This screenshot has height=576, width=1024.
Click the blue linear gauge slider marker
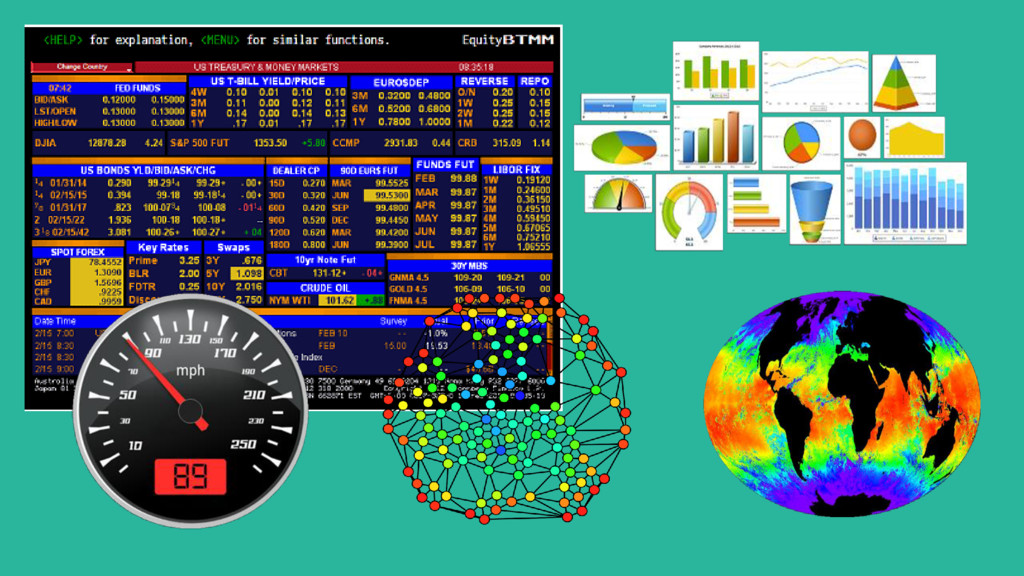(x=633, y=99)
